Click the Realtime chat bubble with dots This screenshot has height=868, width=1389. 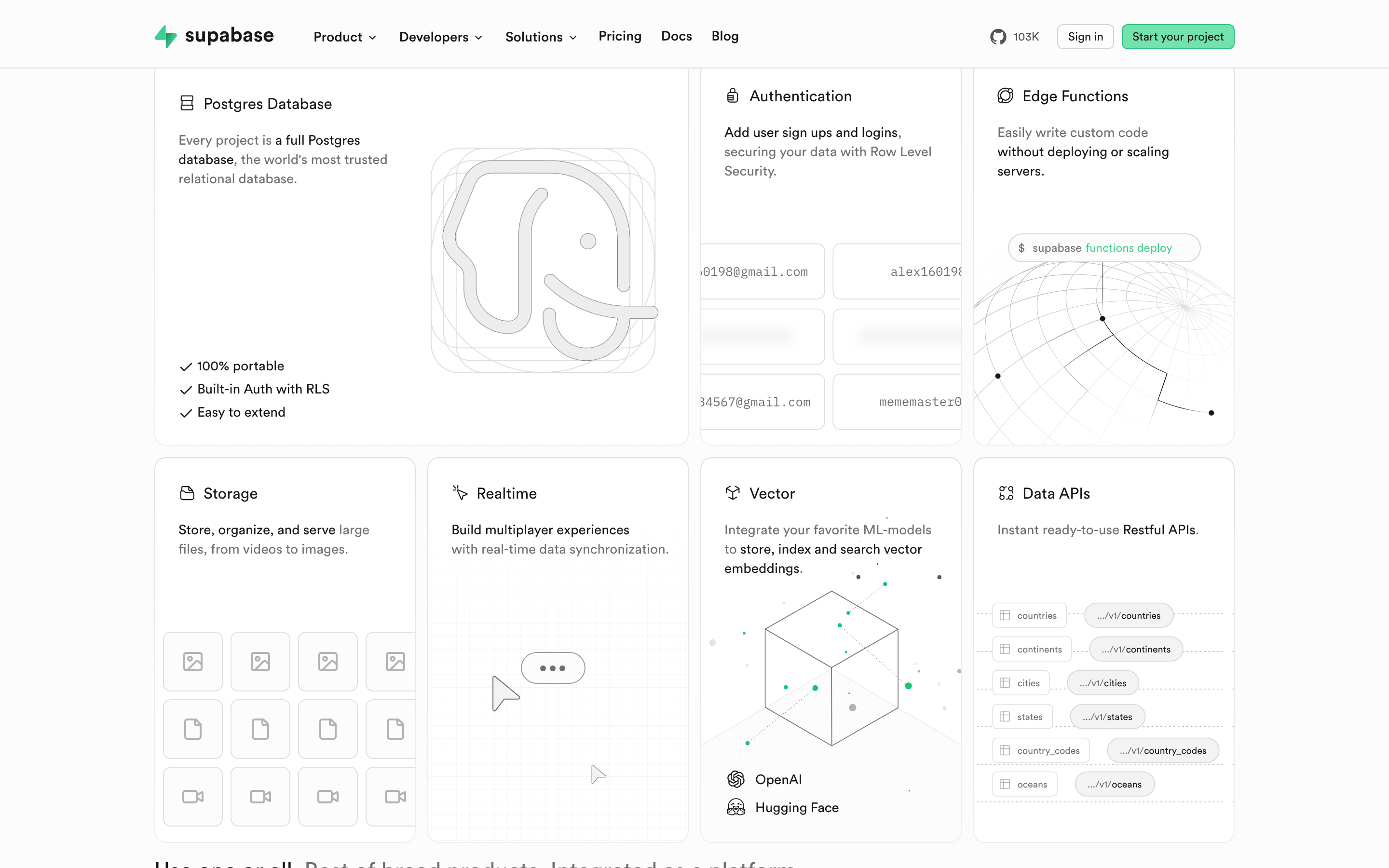[x=553, y=668]
